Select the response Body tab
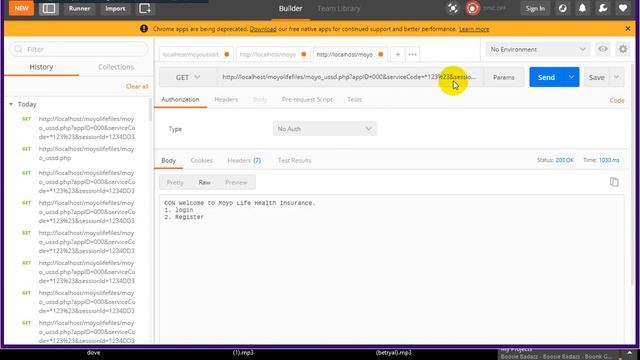Viewport: 640px width, 360px height. [169, 160]
